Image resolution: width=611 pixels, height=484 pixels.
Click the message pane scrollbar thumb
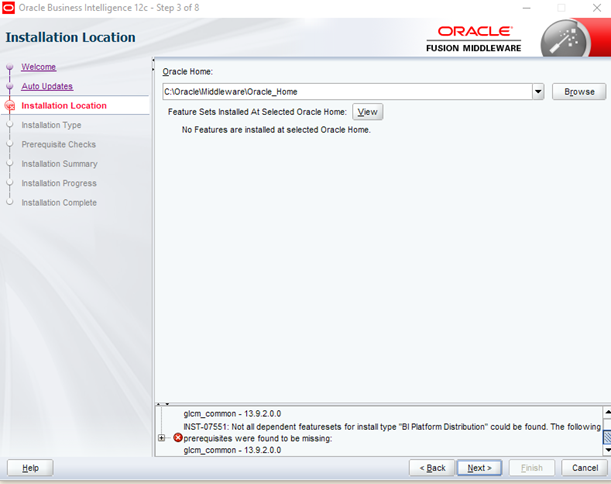[607, 437]
